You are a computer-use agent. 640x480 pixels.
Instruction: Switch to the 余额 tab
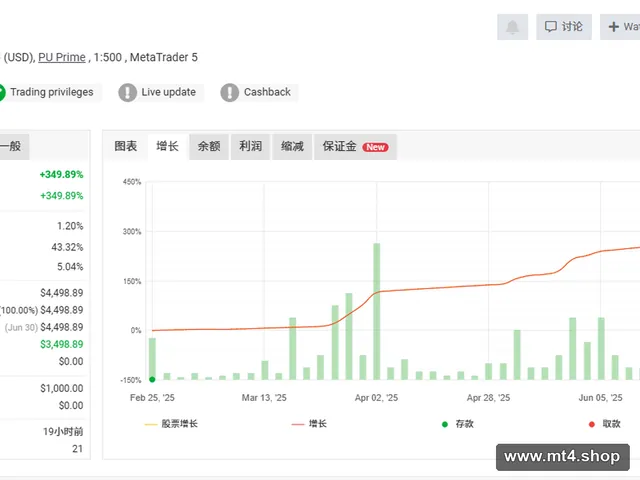coord(209,146)
